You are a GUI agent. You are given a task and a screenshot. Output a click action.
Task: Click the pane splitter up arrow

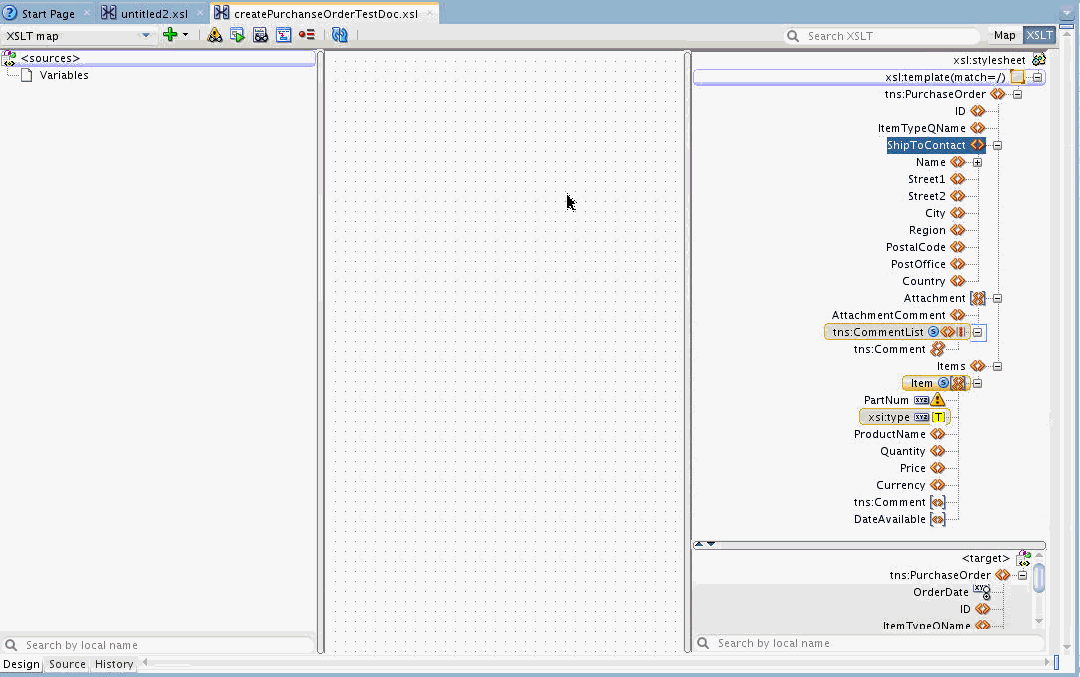coord(699,544)
